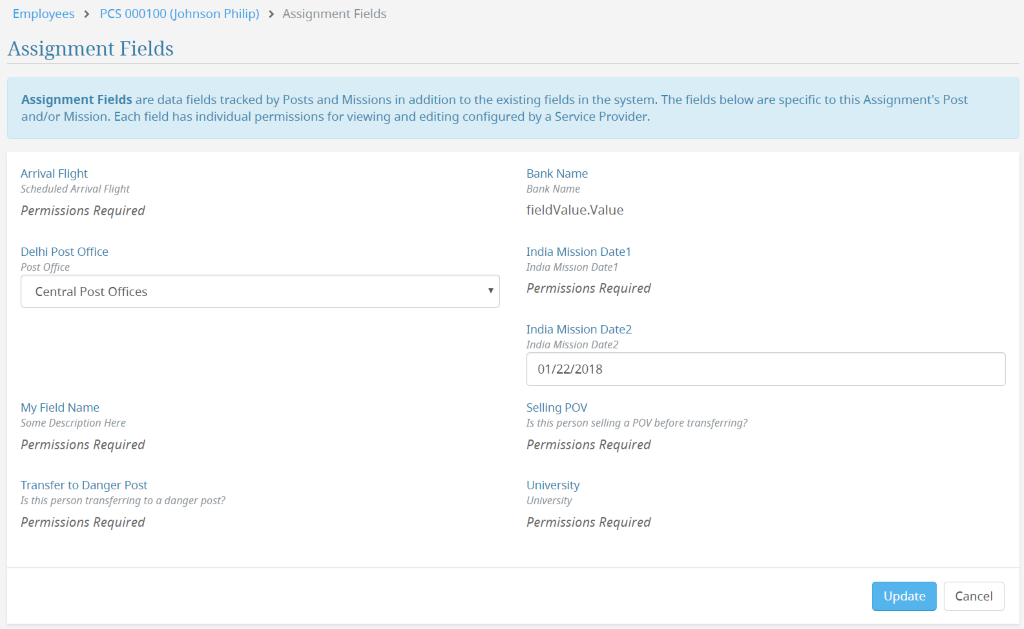
Task: Select the fieldValue.Value text
Action: tap(575, 210)
